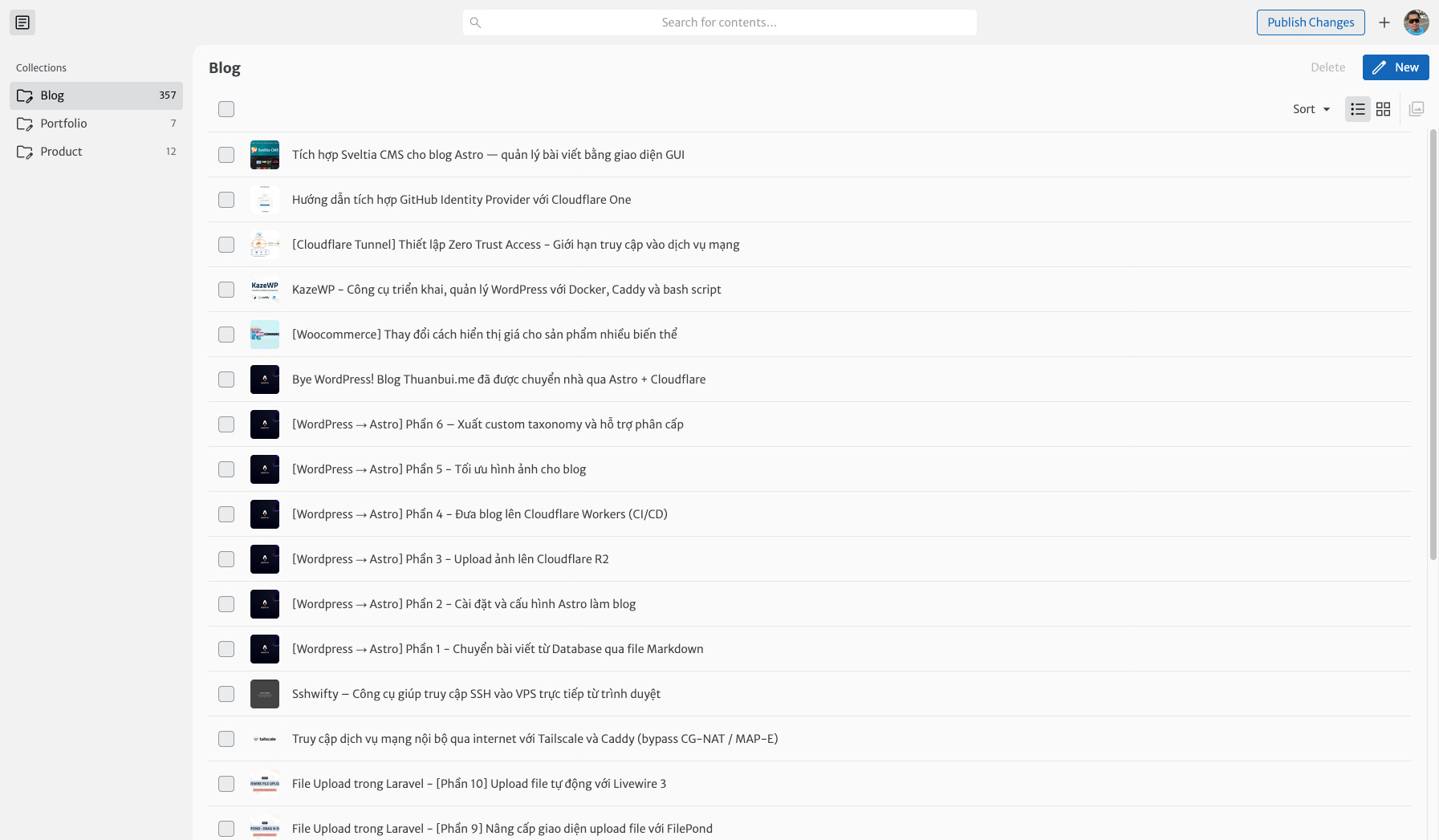Toggle the asset panel icon
1439x840 pixels.
pyautogui.click(x=1417, y=109)
